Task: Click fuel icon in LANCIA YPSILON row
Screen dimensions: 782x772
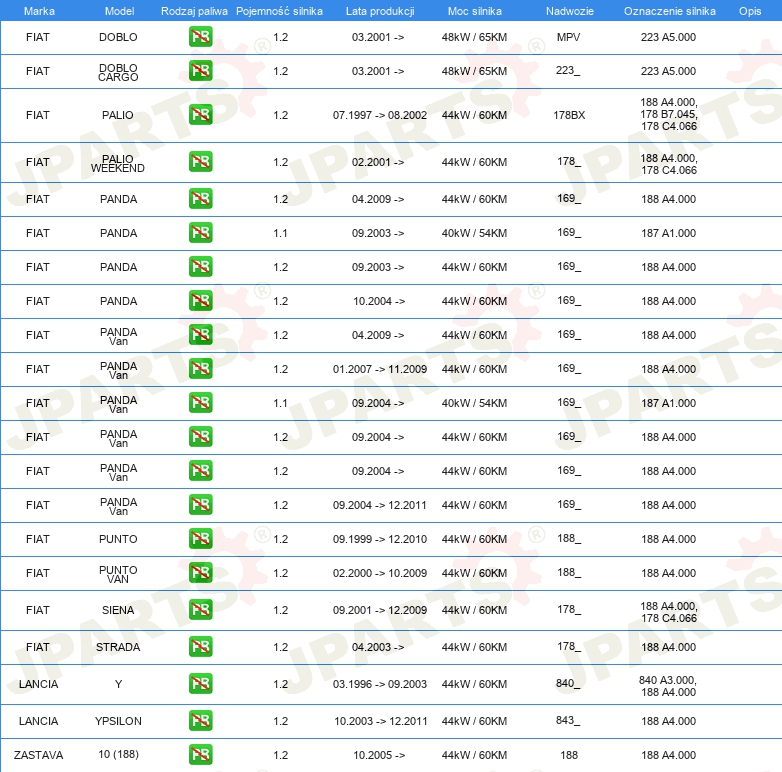Action: coord(200,721)
